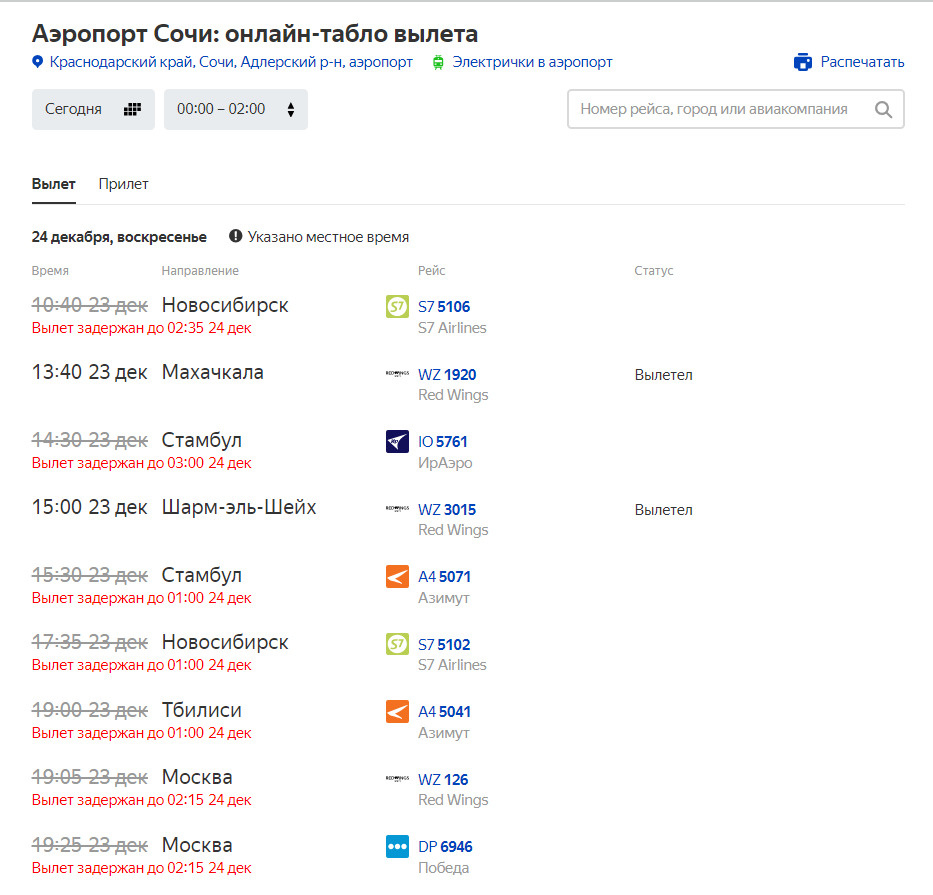Open the Краснодарский край airport address link

(x=231, y=62)
